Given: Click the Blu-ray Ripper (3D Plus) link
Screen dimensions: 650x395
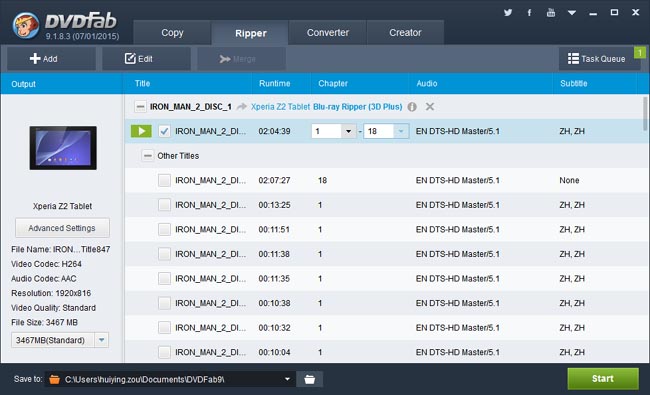Looking at the screenshot, I should point(357,107).
